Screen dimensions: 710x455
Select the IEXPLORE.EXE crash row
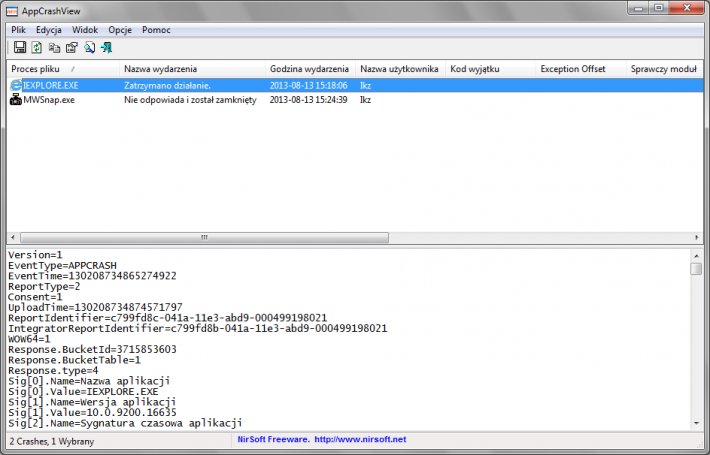pyautogui.click(x=355, y=85)
